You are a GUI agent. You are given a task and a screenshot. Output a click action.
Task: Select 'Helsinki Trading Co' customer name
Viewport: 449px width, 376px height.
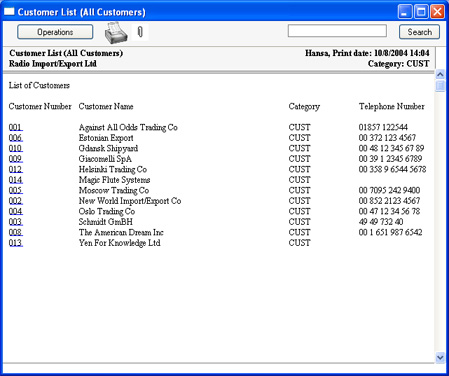[x=113, y=169]
